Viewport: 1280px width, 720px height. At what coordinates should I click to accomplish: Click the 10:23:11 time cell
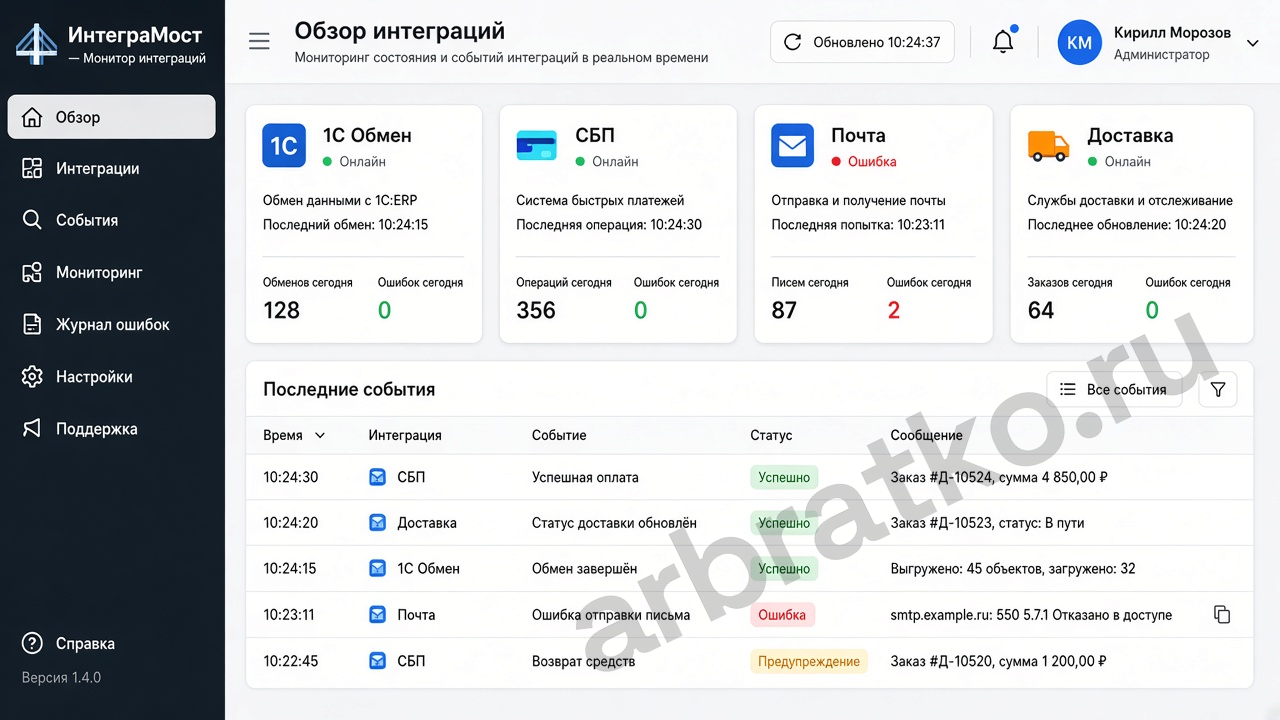pyautogui.click(x=289, y=615)
